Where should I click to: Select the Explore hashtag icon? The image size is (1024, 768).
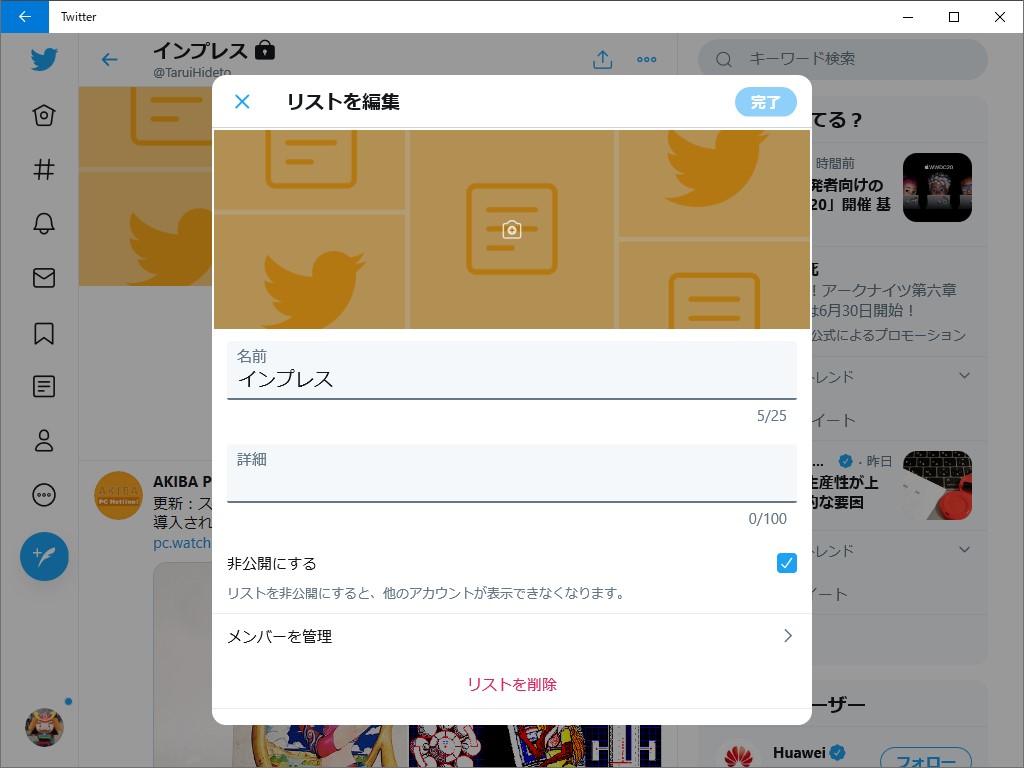point(43,170)
